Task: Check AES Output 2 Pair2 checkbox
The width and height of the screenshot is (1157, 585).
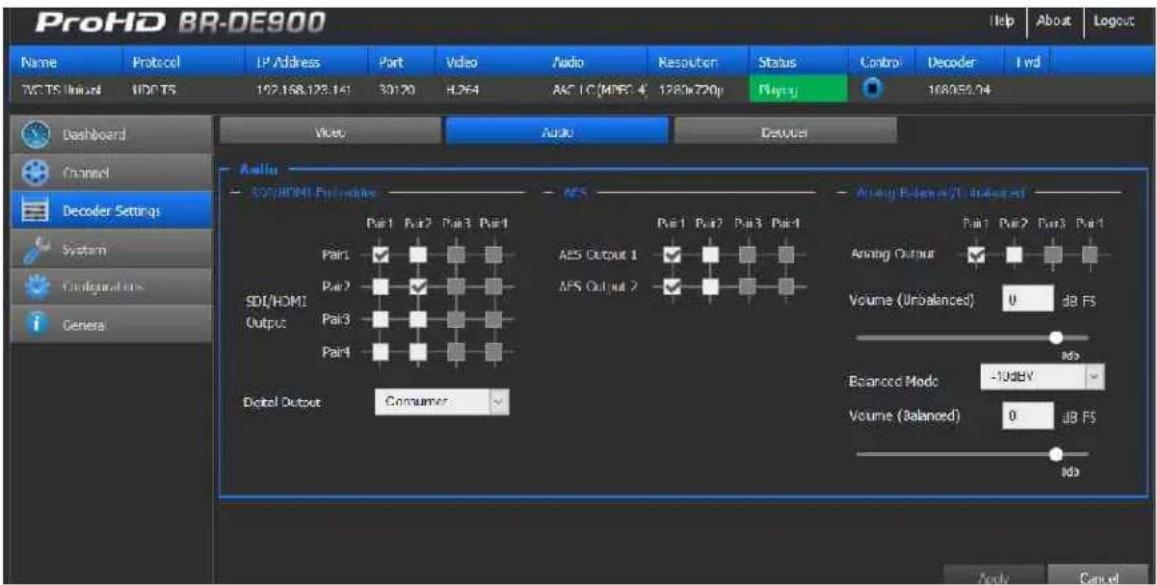Action: click(710, 286)
